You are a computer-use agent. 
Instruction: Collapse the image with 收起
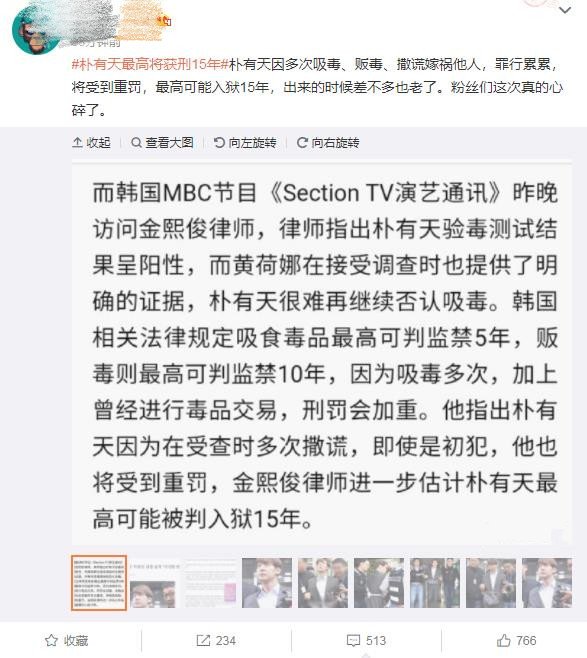pos(91,143)
